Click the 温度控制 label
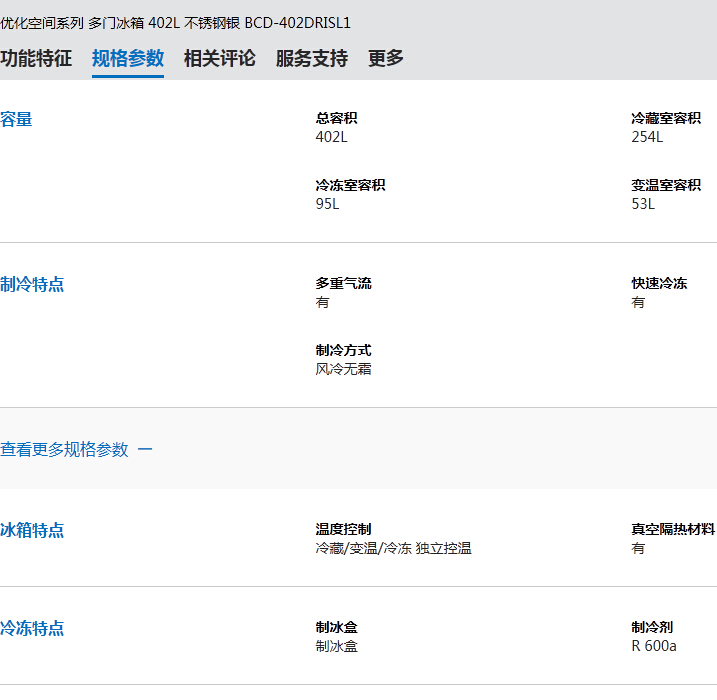The width and height of the screenshot is (717, 700). [x=343, y=529]
